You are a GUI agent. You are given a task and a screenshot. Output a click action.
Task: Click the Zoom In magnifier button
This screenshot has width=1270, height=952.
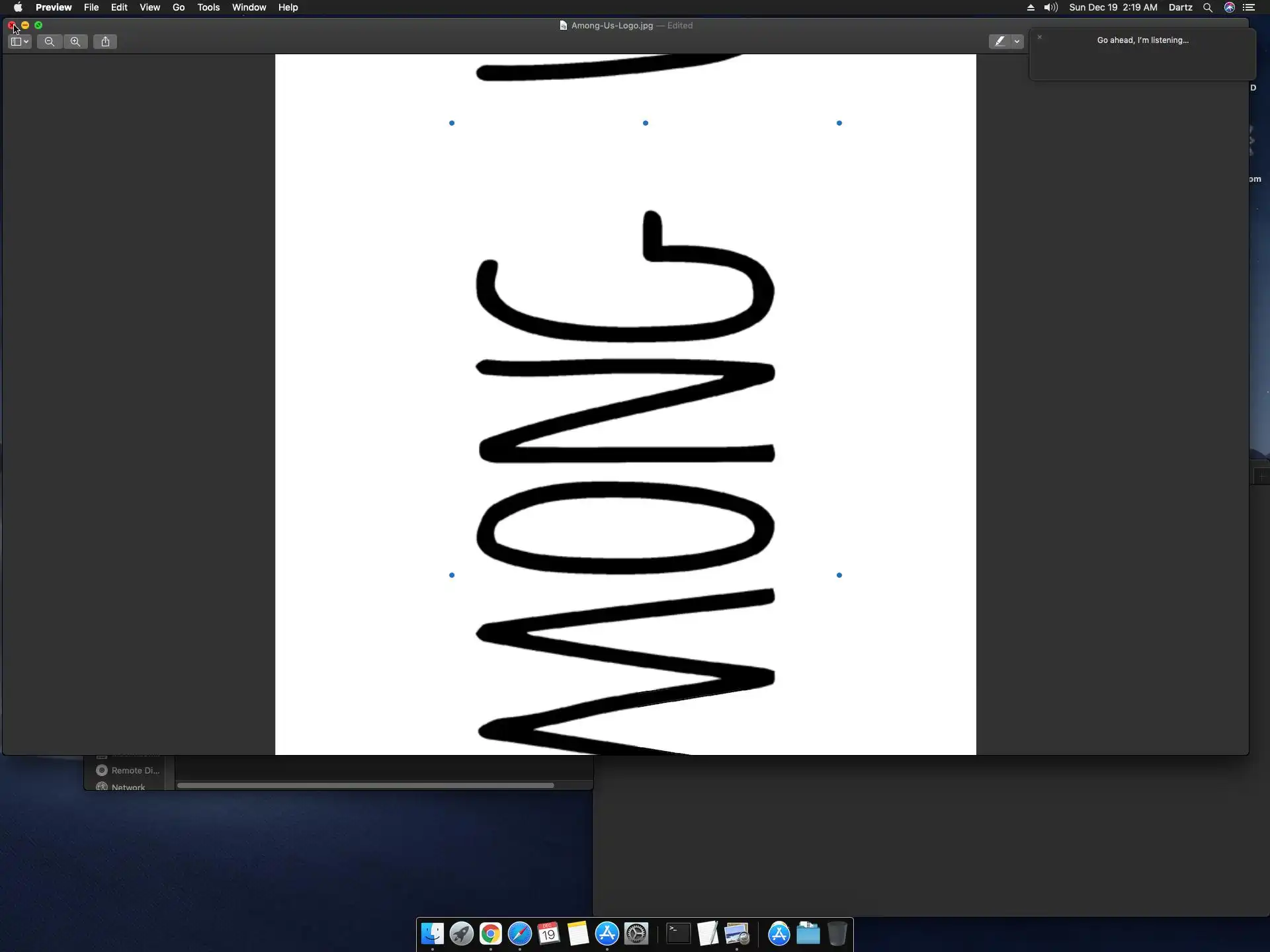(75, 42)
